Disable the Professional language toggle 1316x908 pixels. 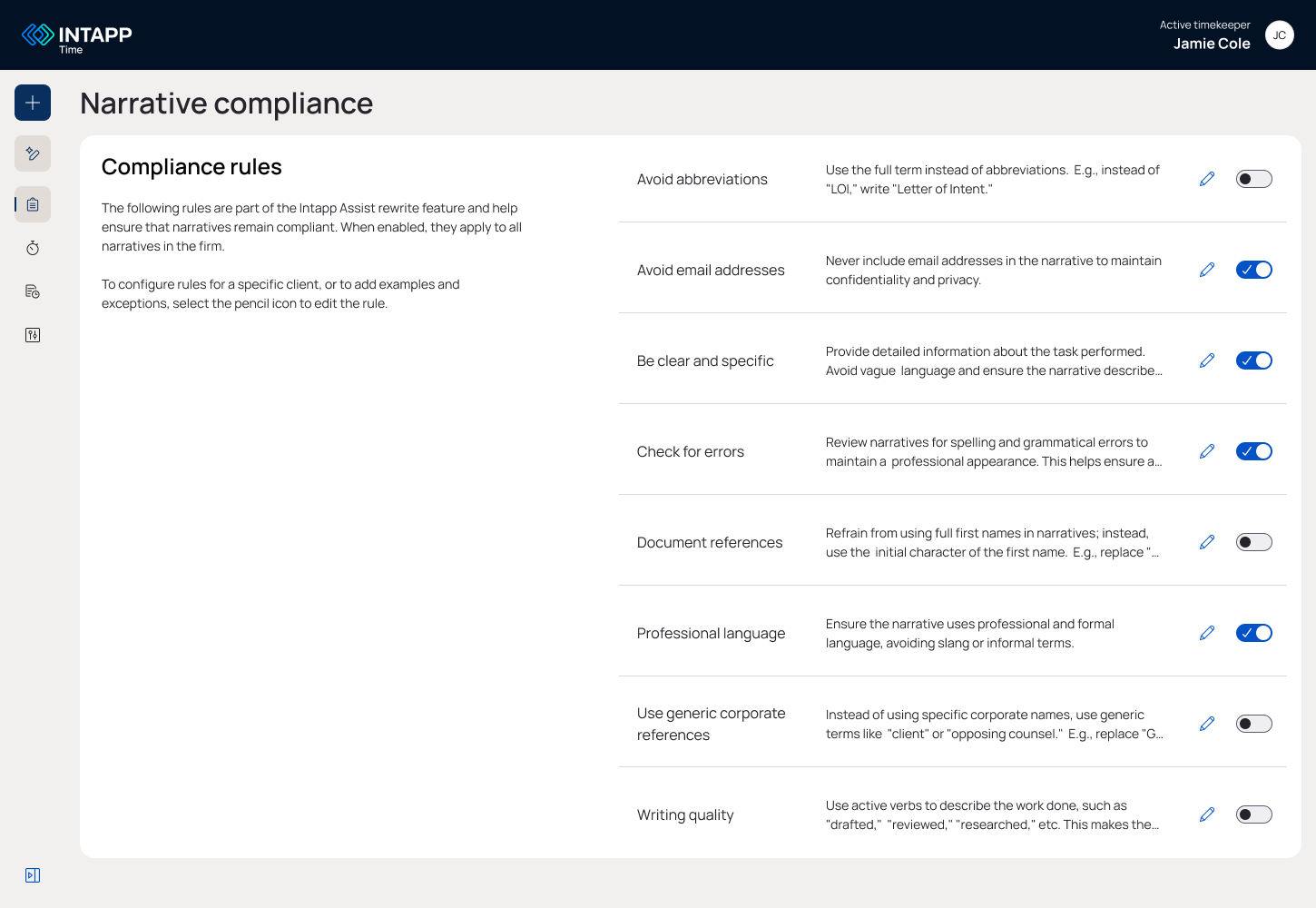(x=1254, y=633)
